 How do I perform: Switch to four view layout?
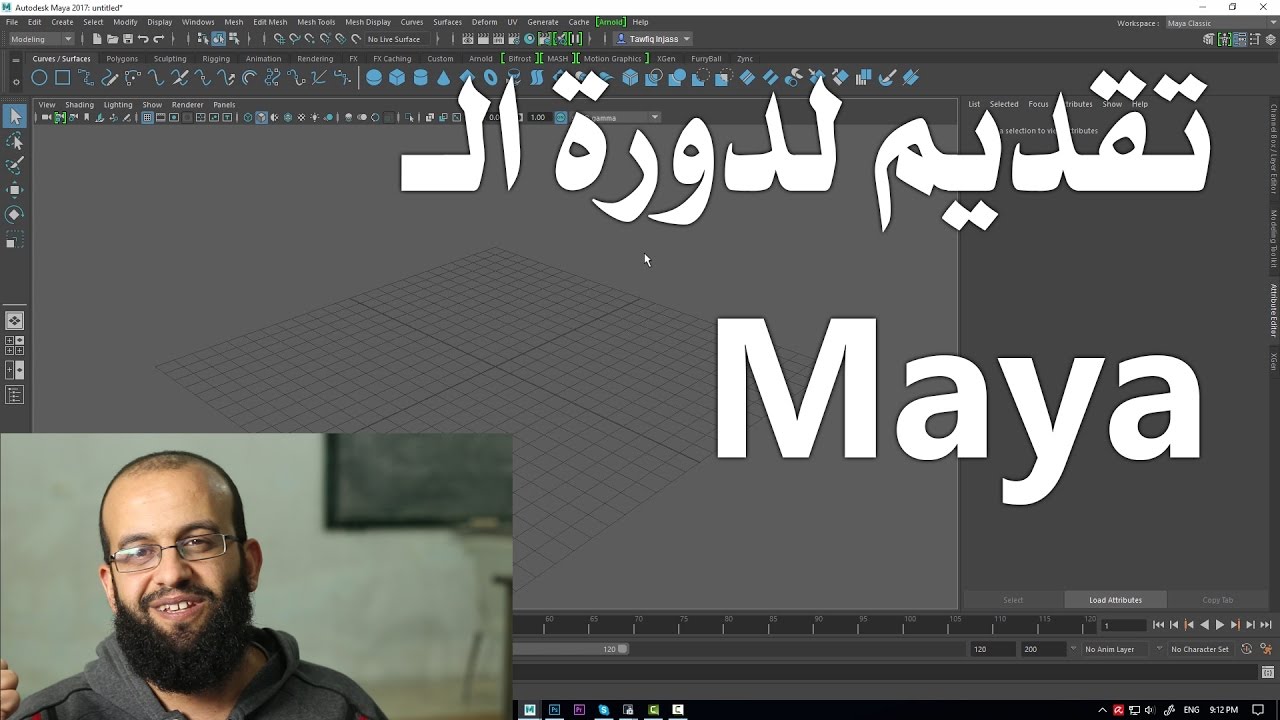[x=14, y=346]
